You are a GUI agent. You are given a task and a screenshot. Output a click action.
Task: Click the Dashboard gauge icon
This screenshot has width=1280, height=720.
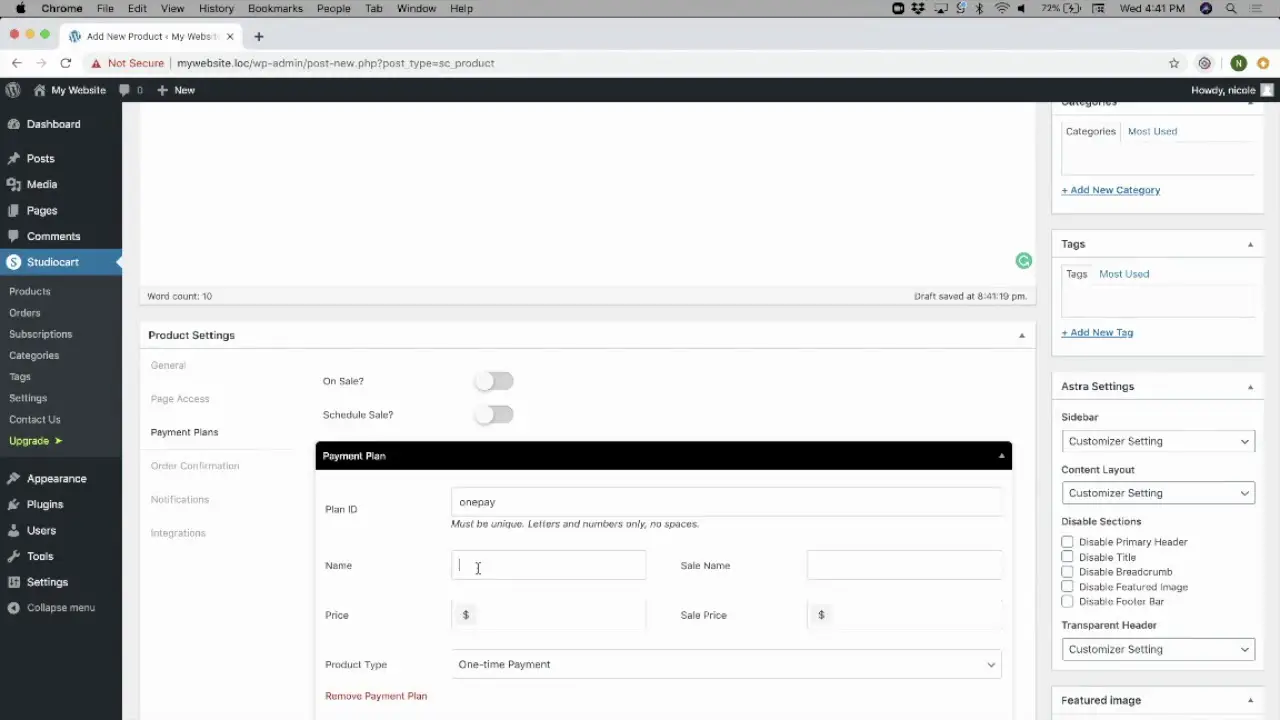click(13, 124)
